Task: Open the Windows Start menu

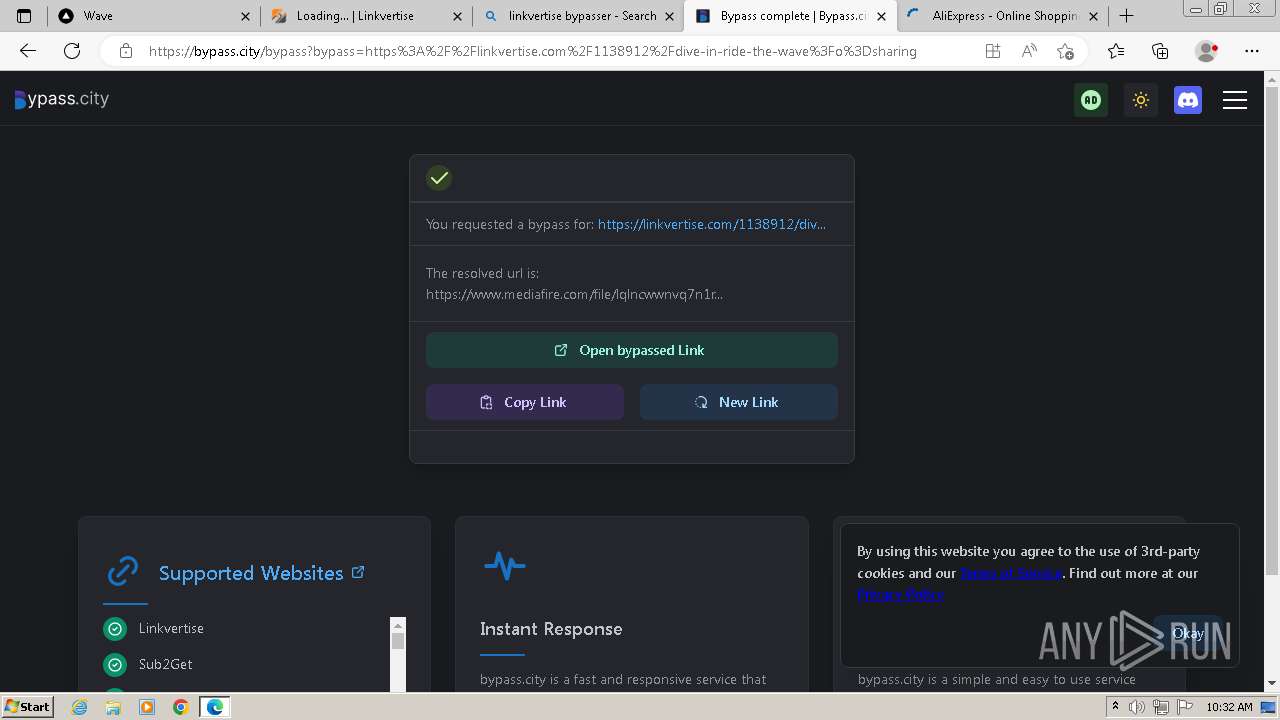Action: point(28,706)
